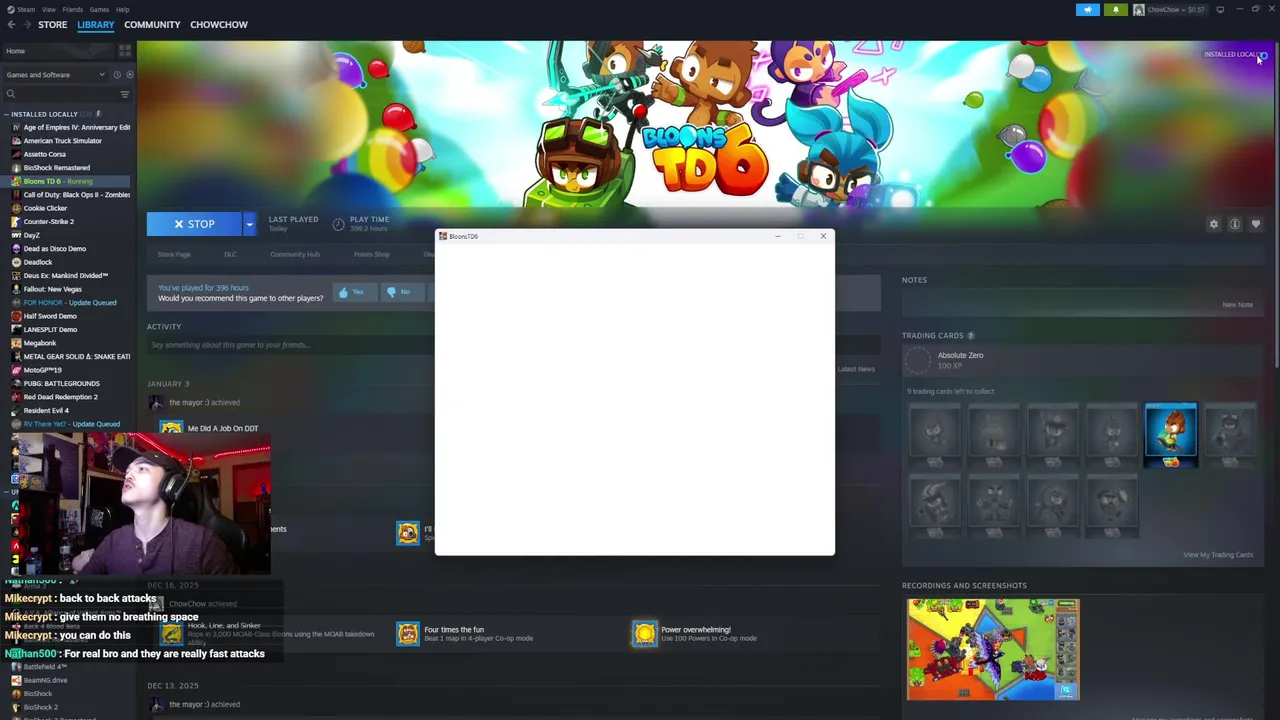This screenshot has width=1280, height=720.
Task: Click the ready-to-play filter icon in sidebar
Action: (x=129, y=75)
